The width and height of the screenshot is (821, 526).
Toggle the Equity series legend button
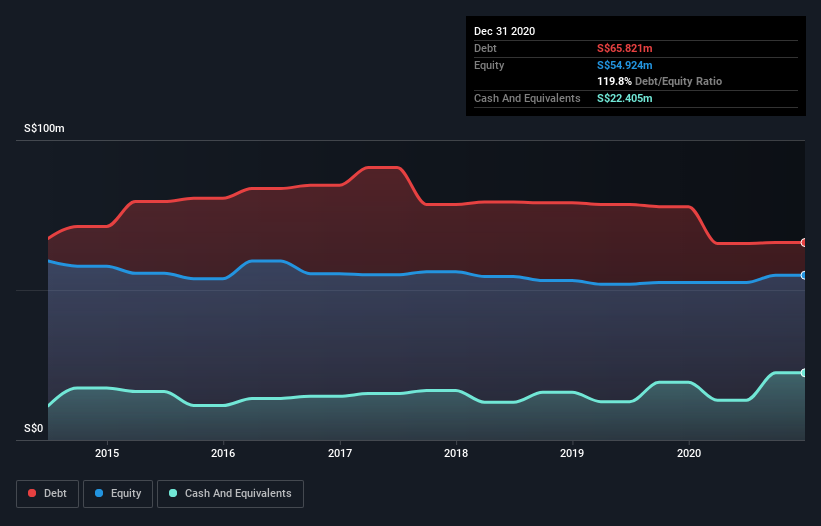pyautogui.click(x=118, y=494)
